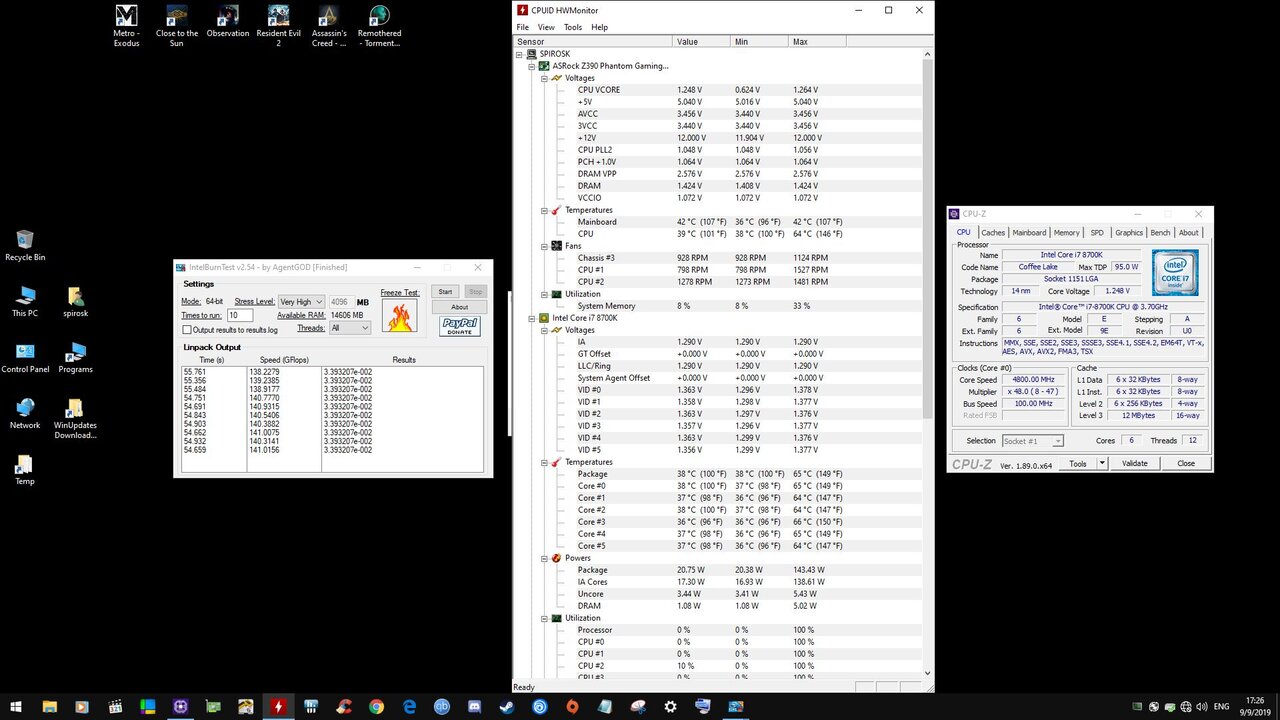The width and height of the screenshot is (1280, 720).
Task: Click the Max column header in HWMonitor
Action: 817,42
